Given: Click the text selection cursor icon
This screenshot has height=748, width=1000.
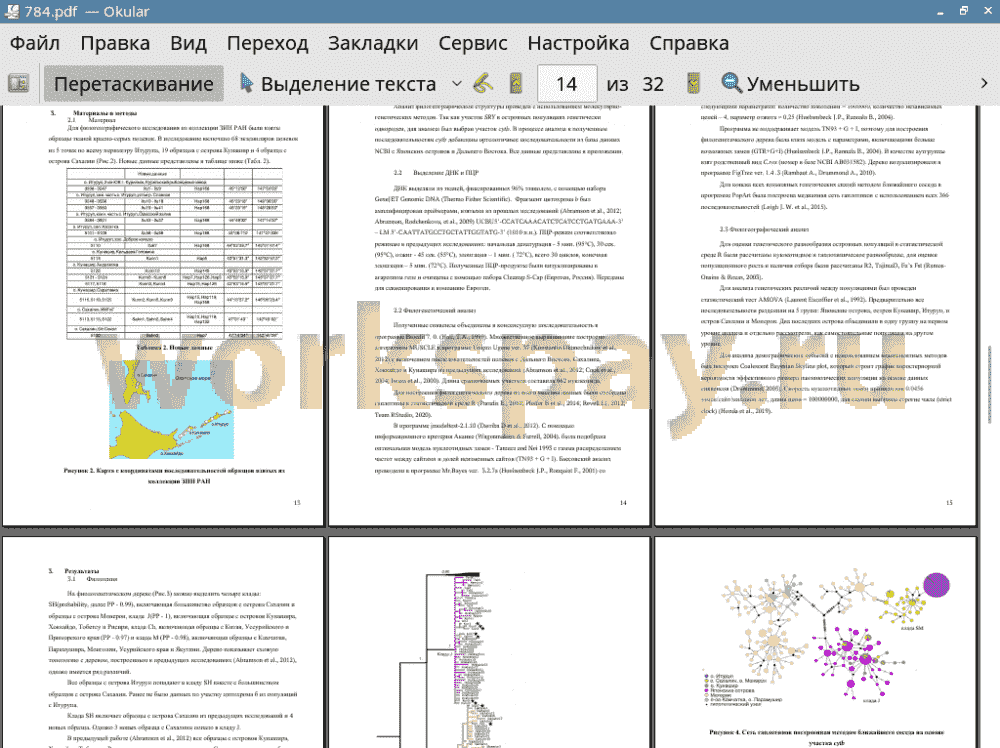Looking at the screenshot, I should 246,83.
